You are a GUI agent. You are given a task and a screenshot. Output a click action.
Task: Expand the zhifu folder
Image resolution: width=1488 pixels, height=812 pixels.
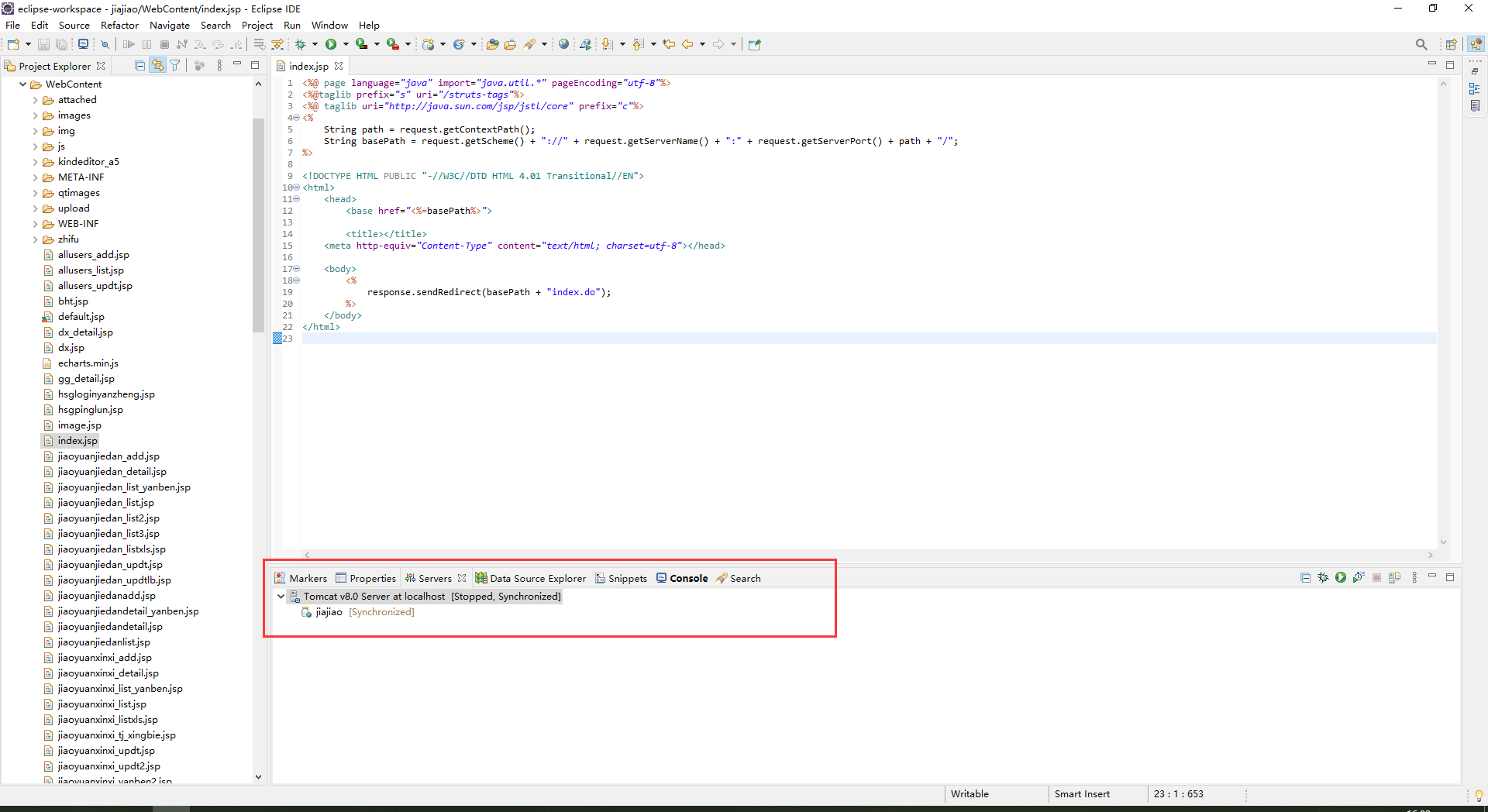tap(36, 239)
